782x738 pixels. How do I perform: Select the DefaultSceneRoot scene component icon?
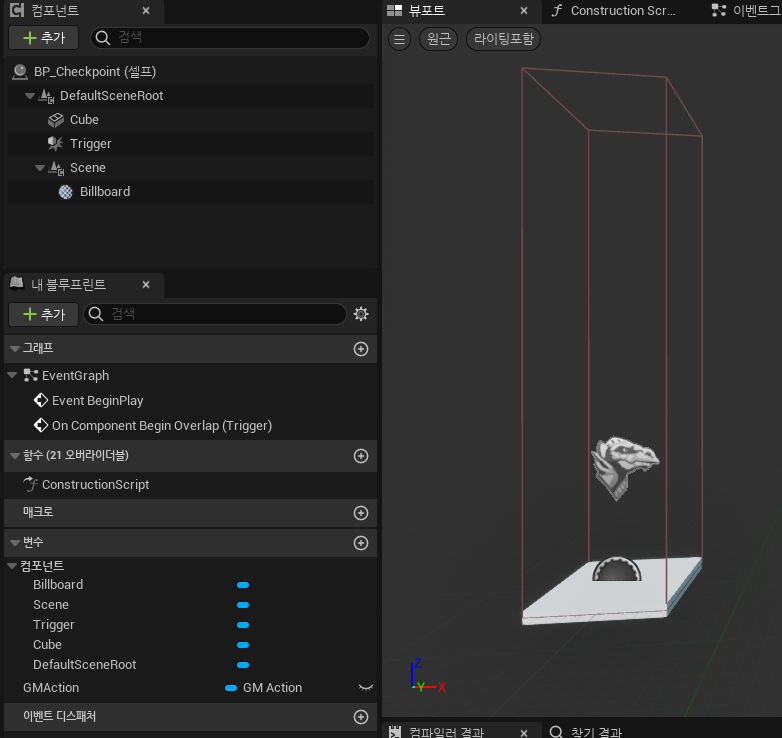[46, 96]
